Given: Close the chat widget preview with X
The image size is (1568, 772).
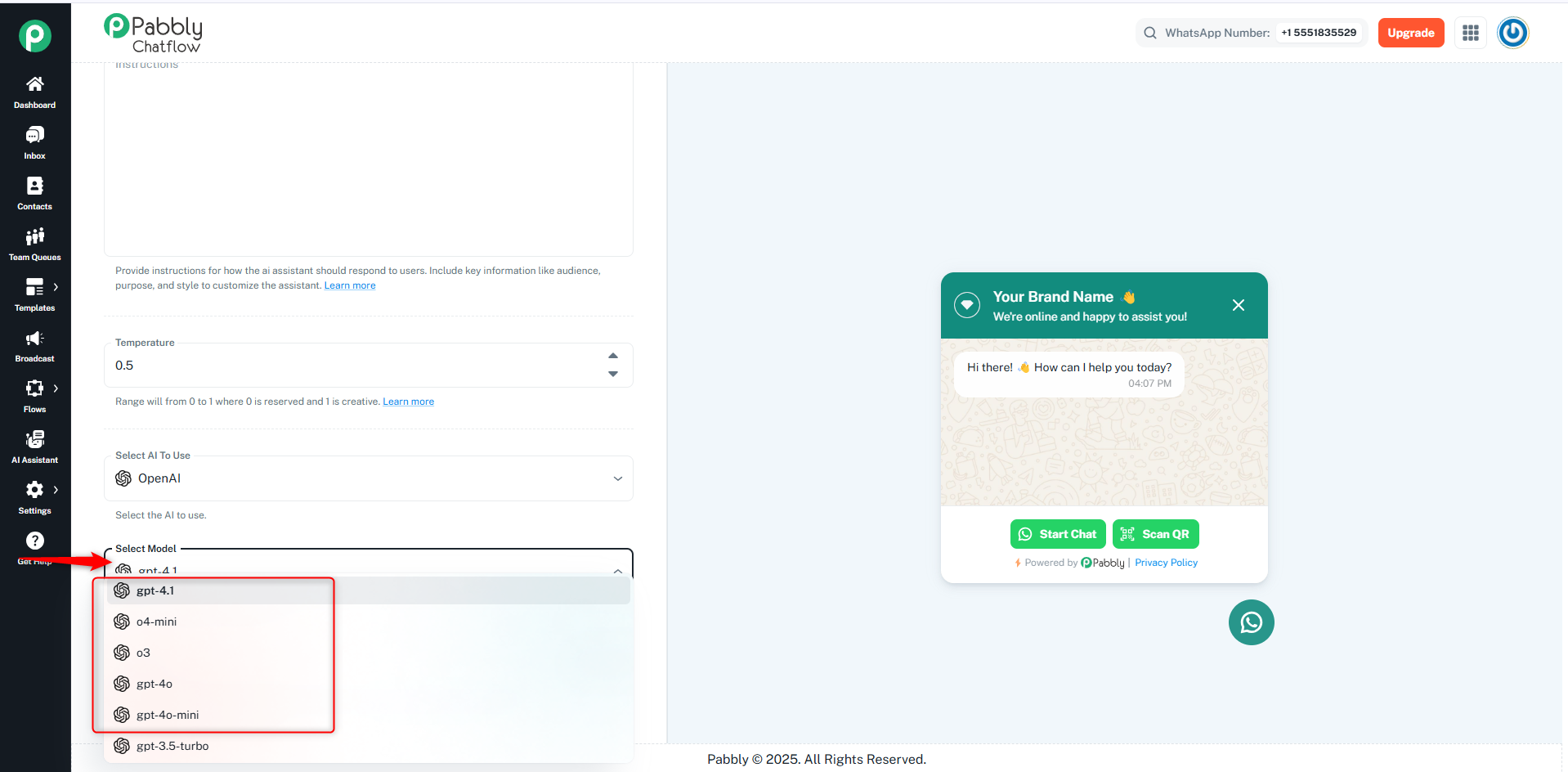Looking at the screenshot, I should (x=1239, y=305).
